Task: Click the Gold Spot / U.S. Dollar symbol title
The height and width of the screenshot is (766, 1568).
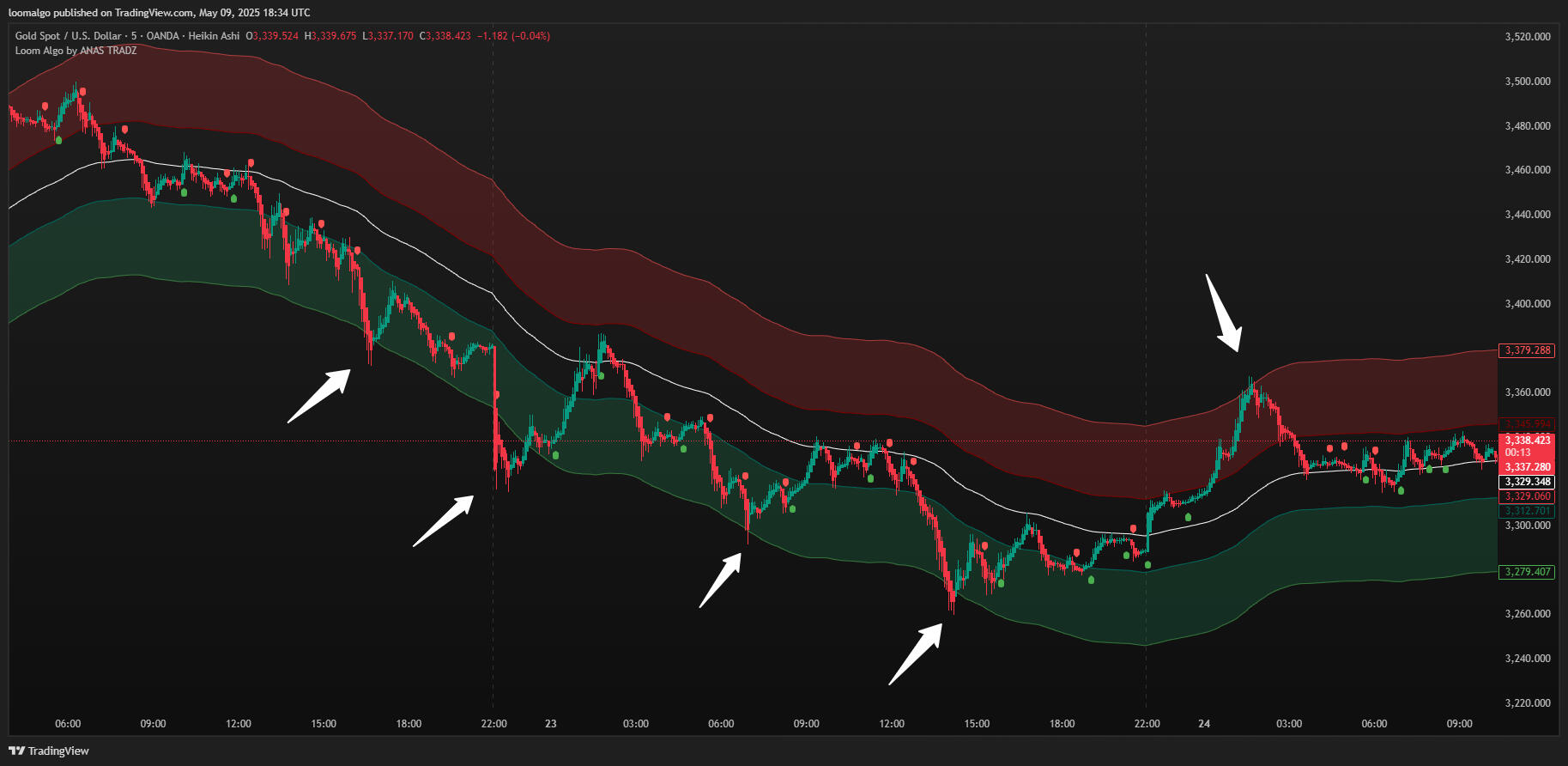Action: pos(68,36)
